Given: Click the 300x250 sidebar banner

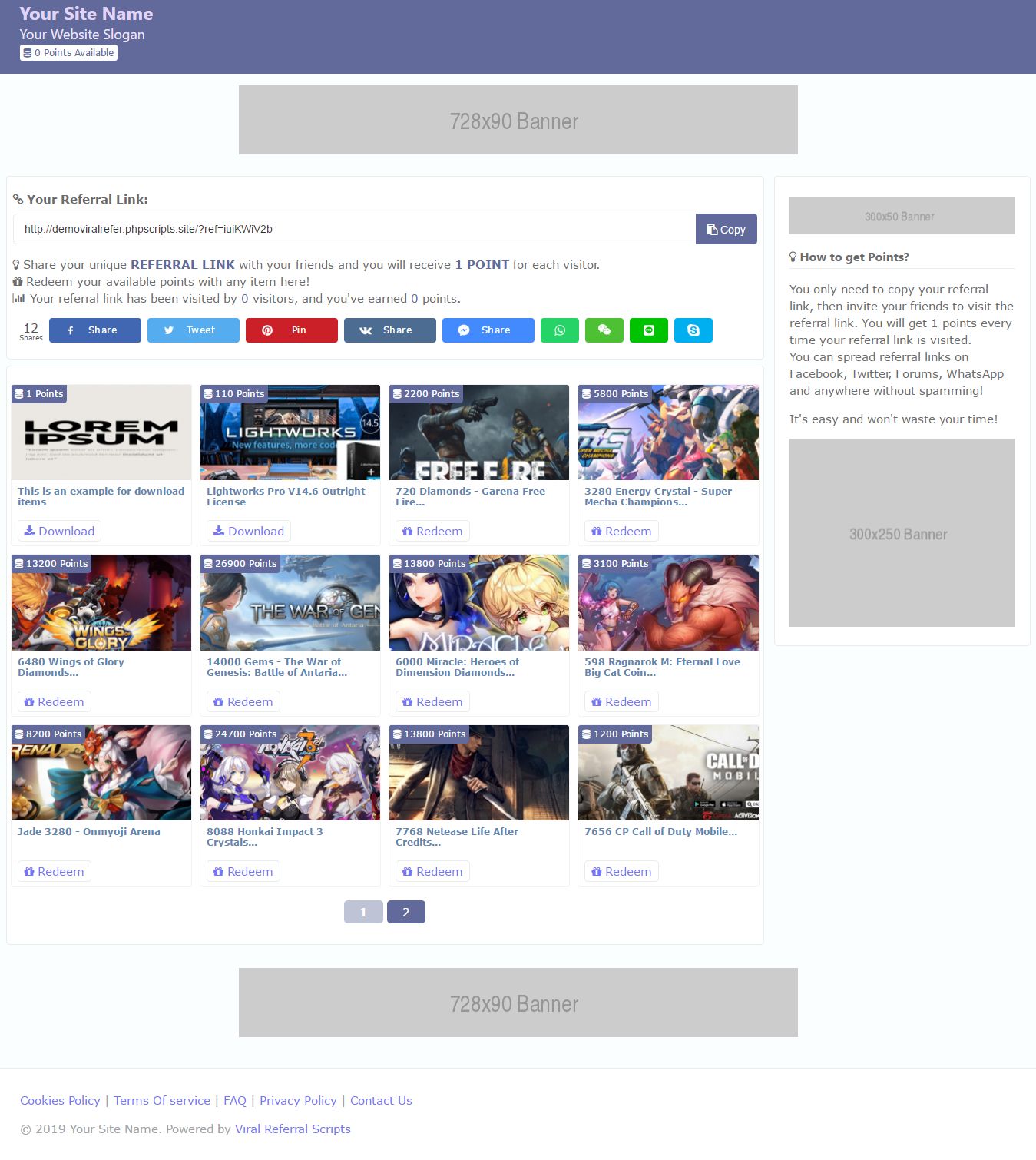Looking at the screenshot, I should point(902,533).
